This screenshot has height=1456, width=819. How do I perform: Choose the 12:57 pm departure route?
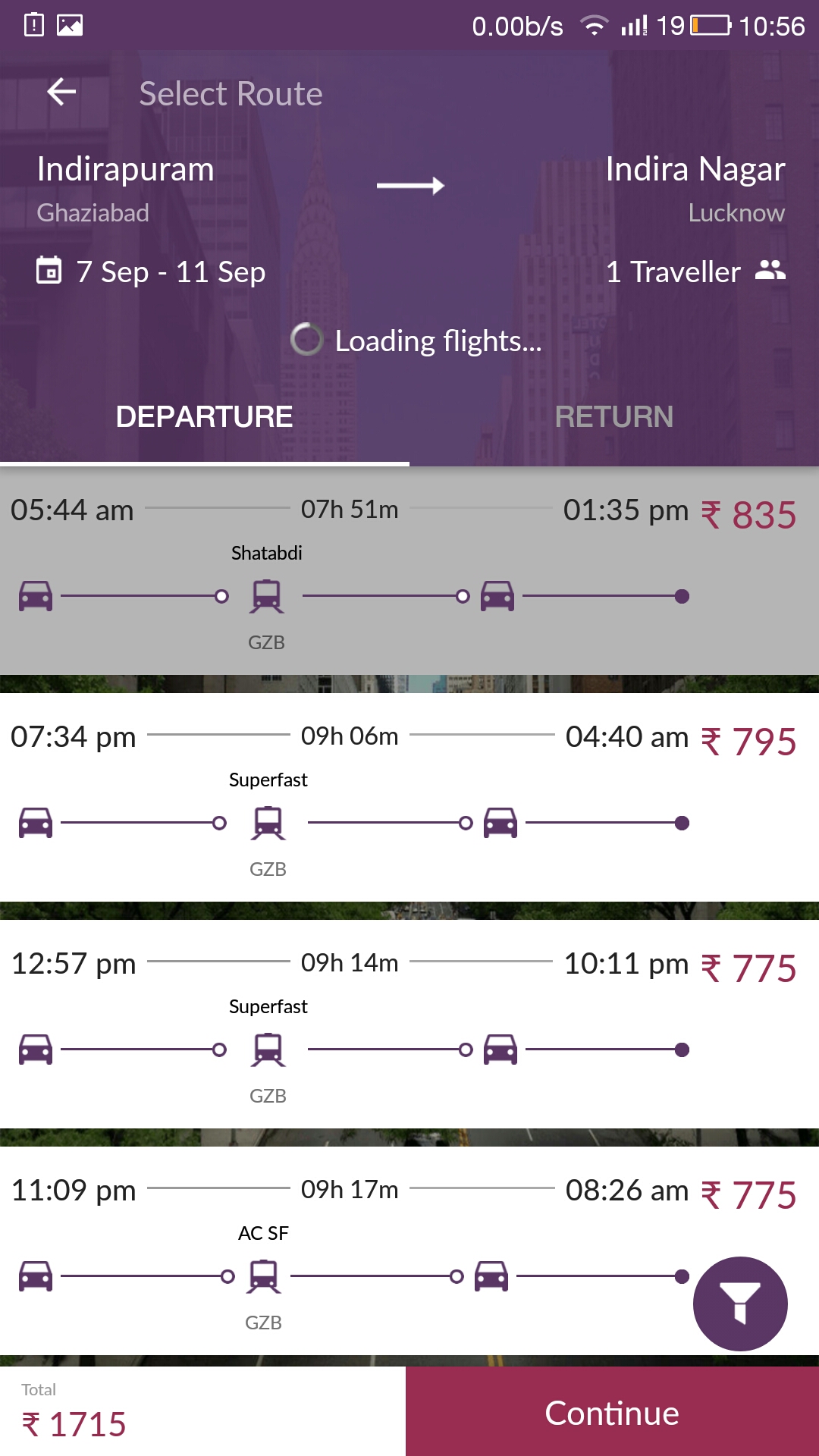click(409, 1023)
